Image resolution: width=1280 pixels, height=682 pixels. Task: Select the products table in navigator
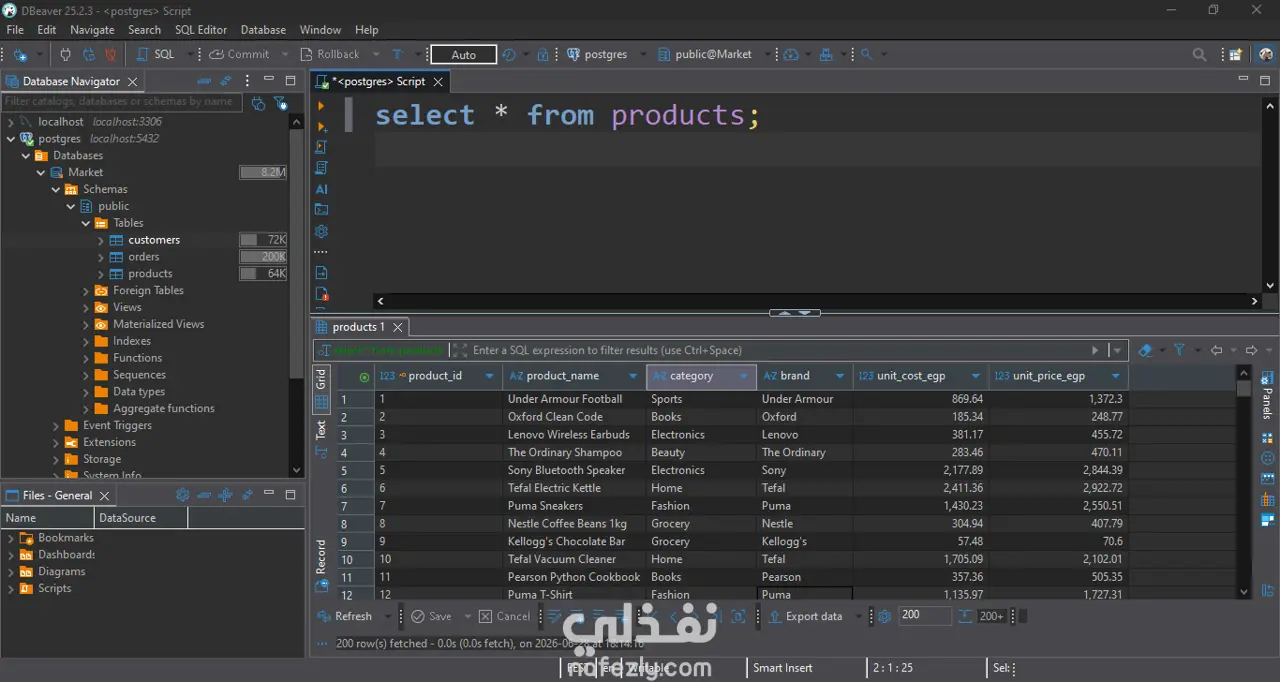pyautogui.click(x=150, y=273)
